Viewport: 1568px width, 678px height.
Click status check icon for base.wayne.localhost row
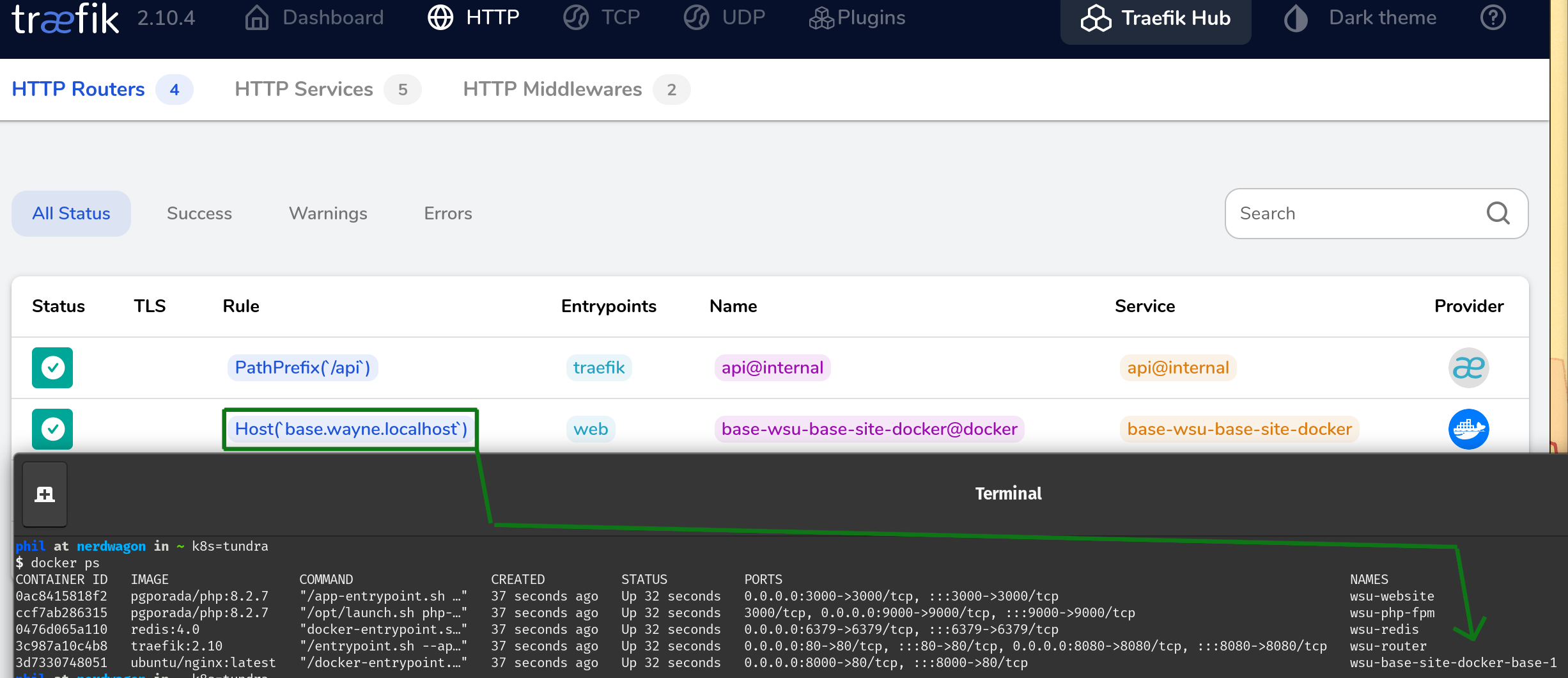click(52, 429)
